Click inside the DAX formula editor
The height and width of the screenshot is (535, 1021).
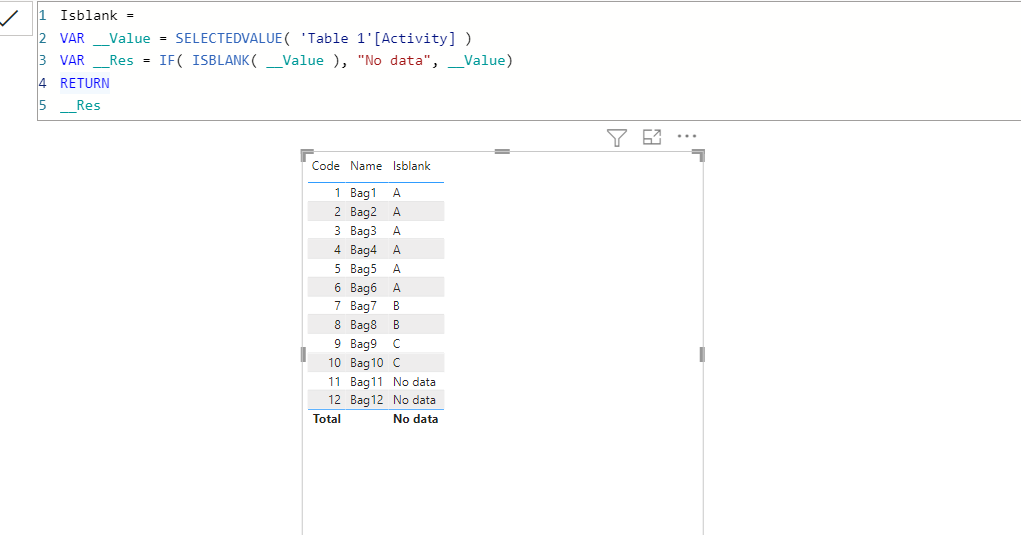(529, 61)
